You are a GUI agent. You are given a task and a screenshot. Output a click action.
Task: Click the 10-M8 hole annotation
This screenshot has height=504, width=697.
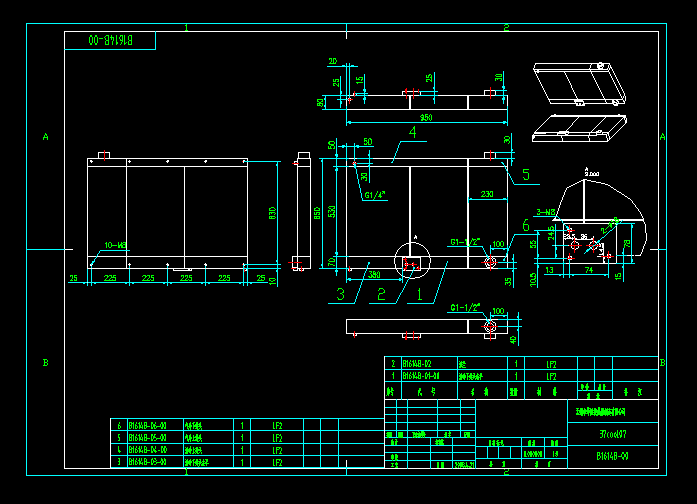(x=115, y=245)
